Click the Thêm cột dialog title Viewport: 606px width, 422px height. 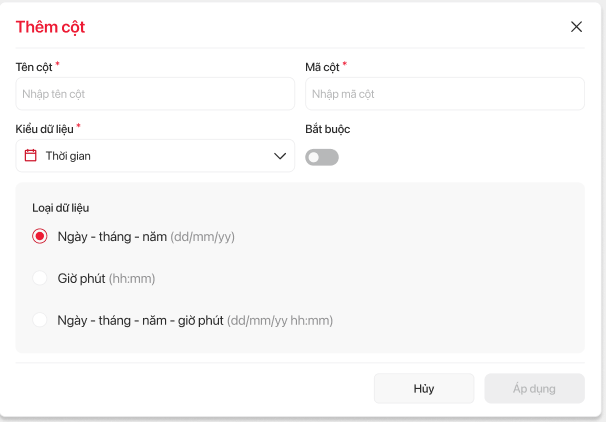coord(50,27)
